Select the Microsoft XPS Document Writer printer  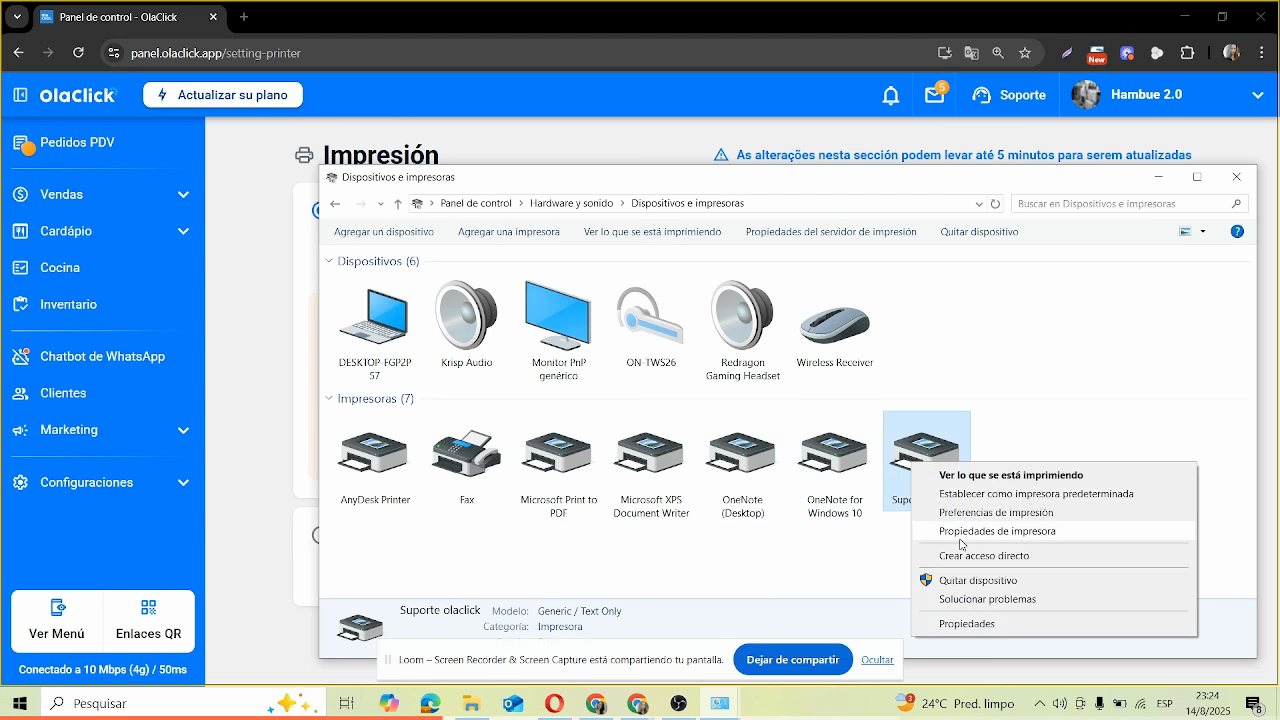[651, 474]
